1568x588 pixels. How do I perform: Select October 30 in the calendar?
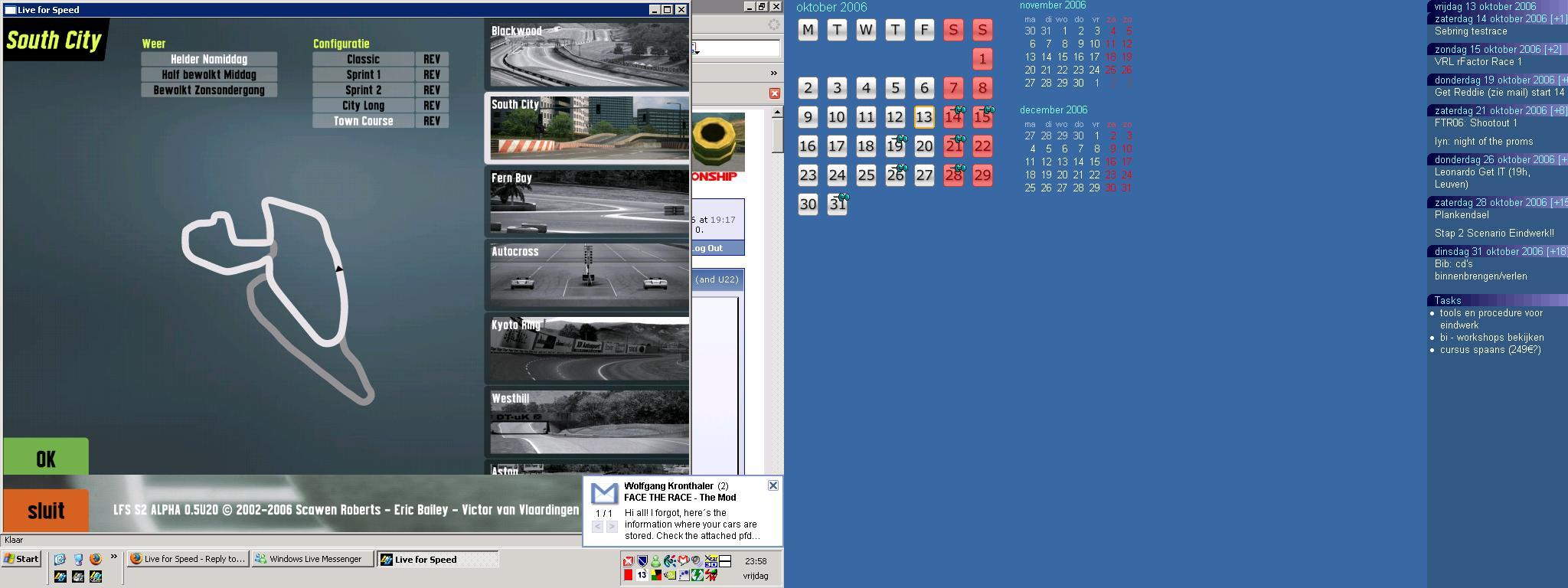(808, 204)
